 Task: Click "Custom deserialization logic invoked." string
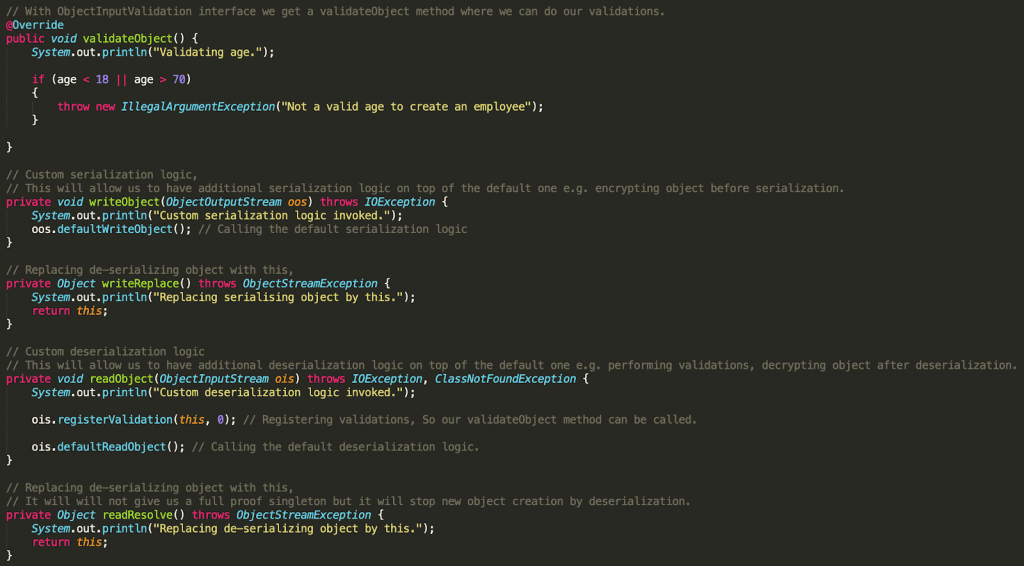(278, 392)
